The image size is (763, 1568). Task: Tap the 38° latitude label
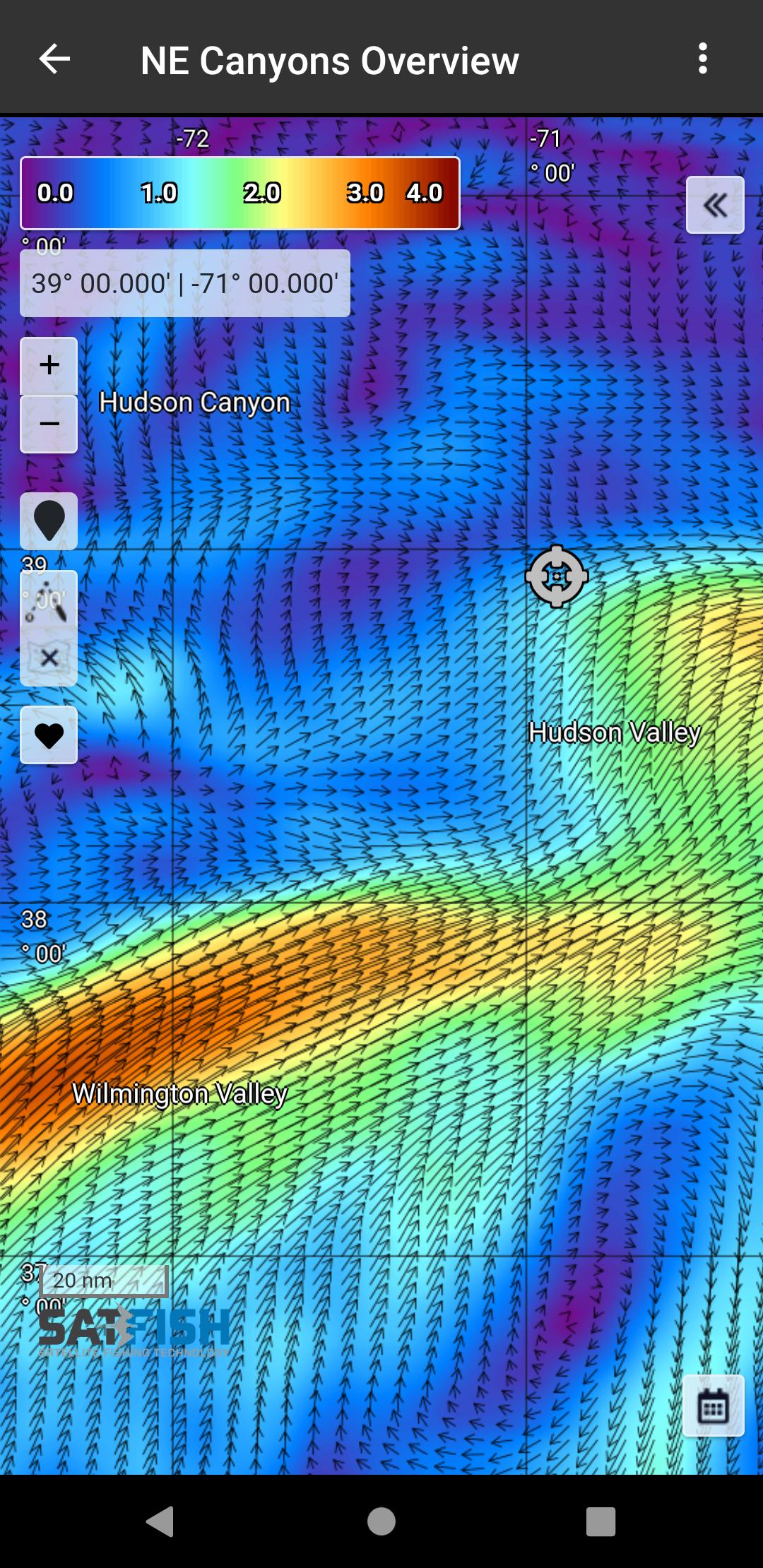(42, 937)
